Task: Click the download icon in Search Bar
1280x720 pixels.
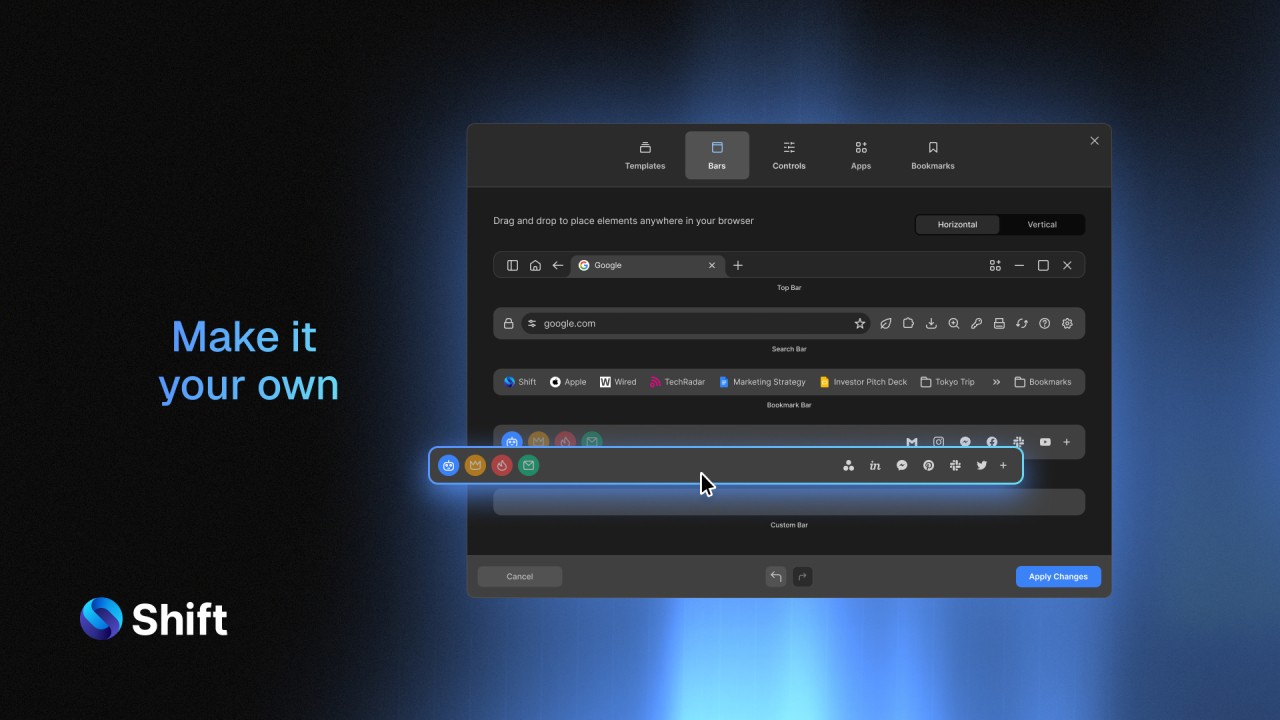Action: [x=931, y=324]
